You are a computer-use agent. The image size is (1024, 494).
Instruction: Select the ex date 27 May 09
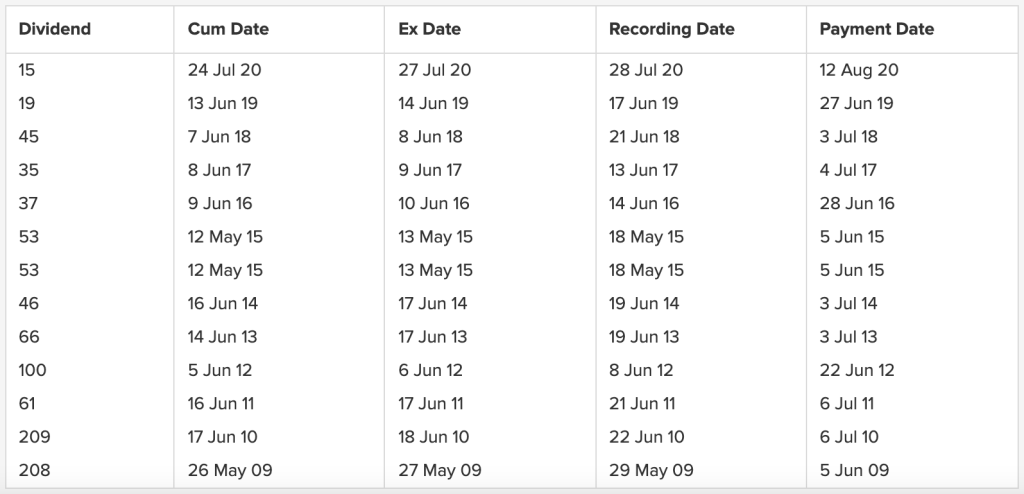point(439,470)
